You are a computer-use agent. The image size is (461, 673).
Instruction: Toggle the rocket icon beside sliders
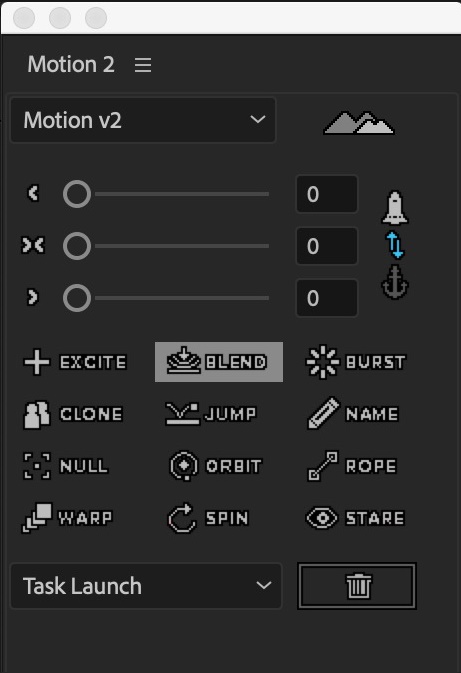click(395, 208)
